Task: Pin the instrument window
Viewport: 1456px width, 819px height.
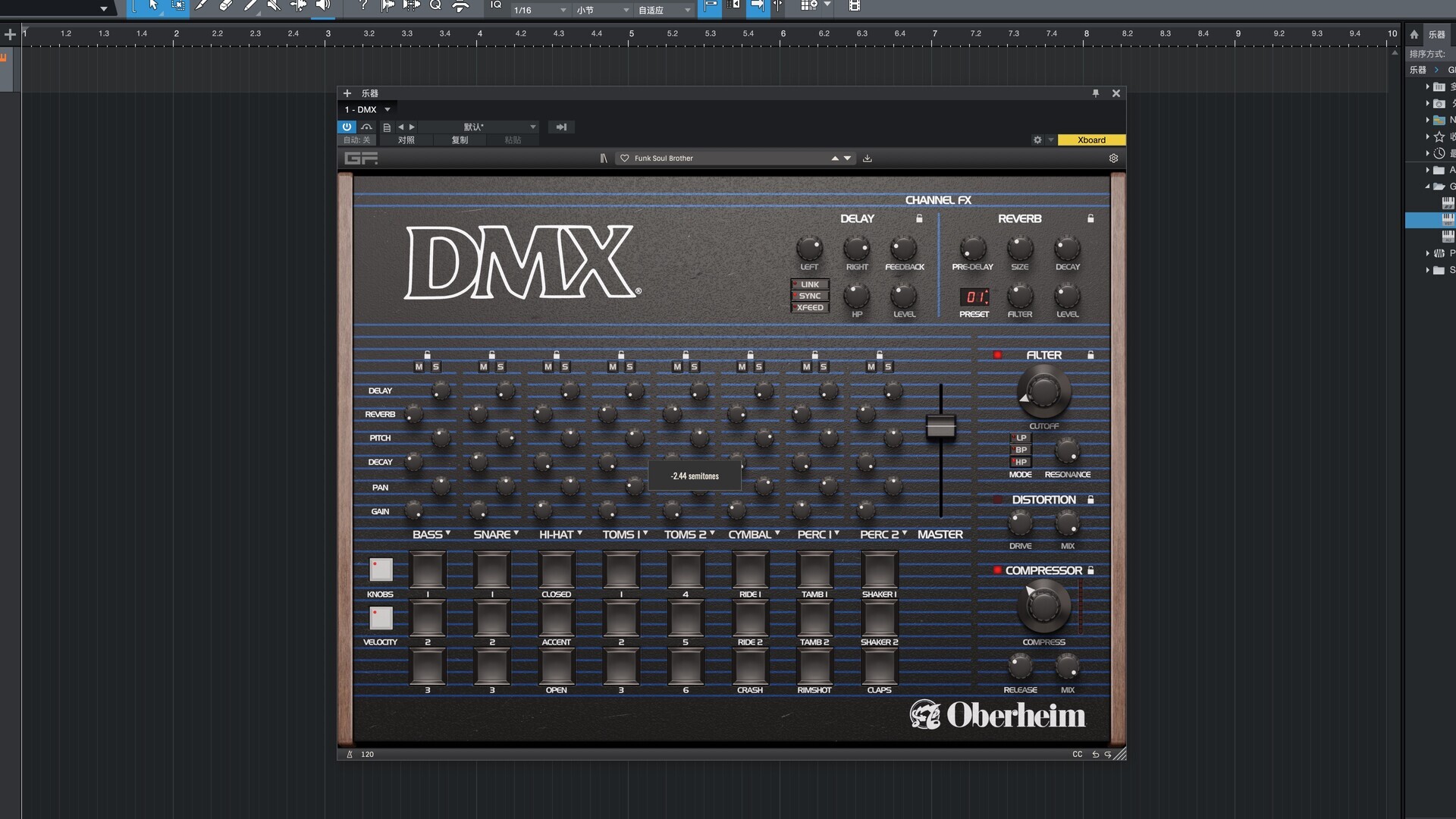Action: coord(1095,93)
